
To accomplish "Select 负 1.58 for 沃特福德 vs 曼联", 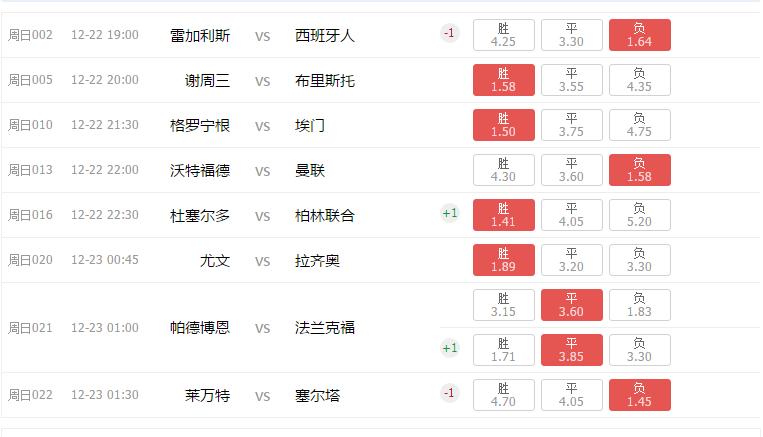I will tap(639, 170).
